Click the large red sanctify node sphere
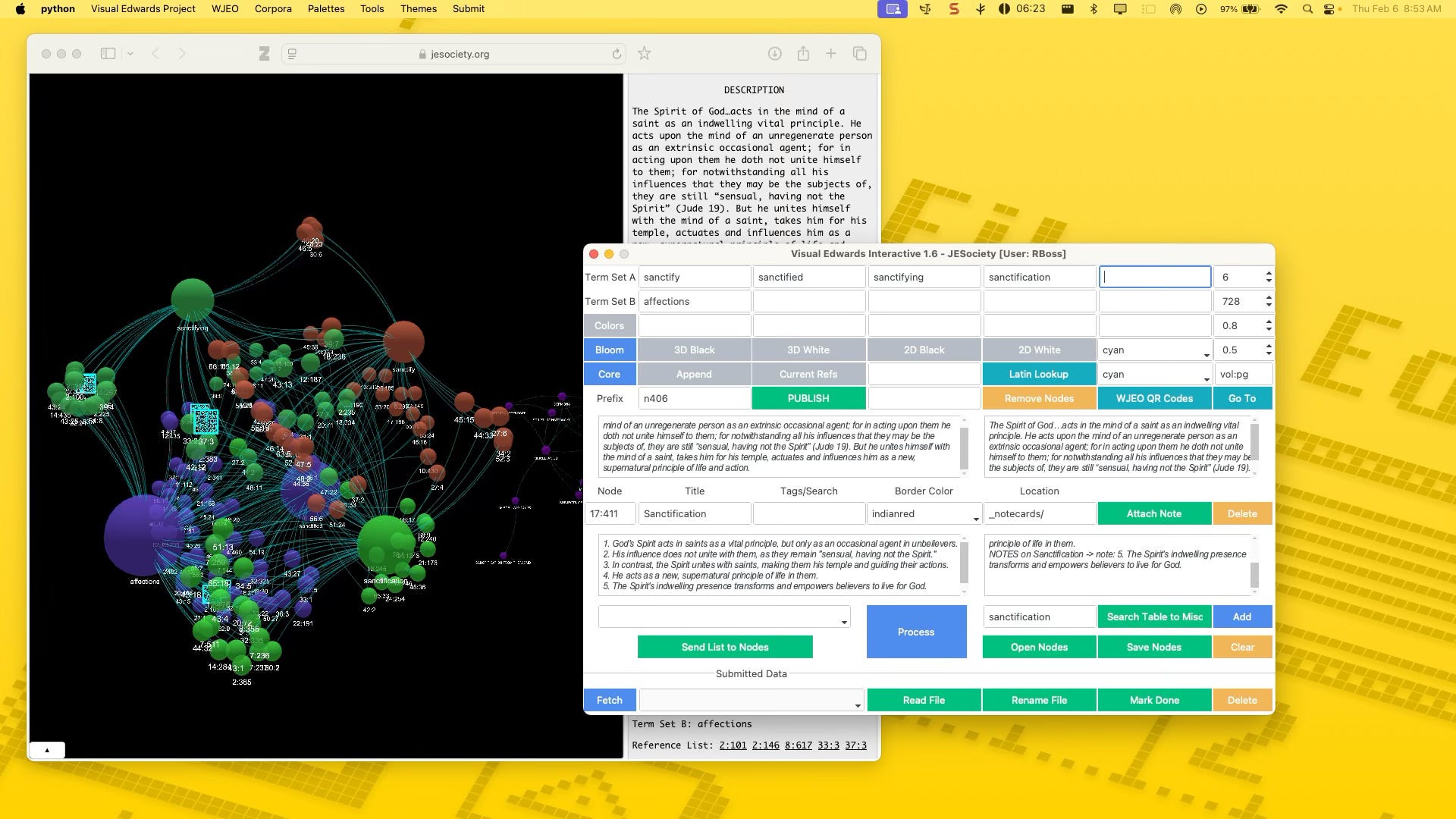 (403, 341)
